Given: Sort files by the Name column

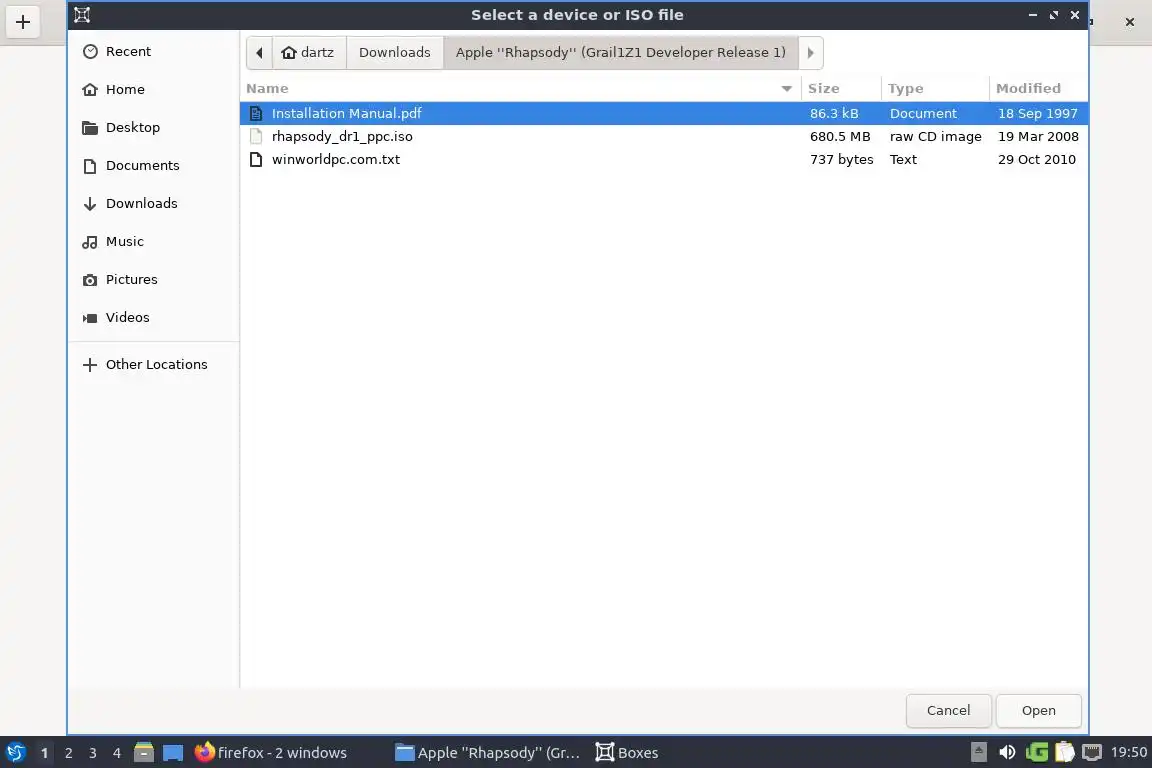Looking at the screenshot, I should (520, 88).
